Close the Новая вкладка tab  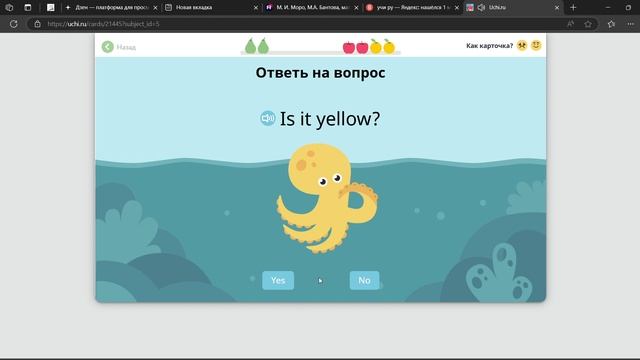256,8
